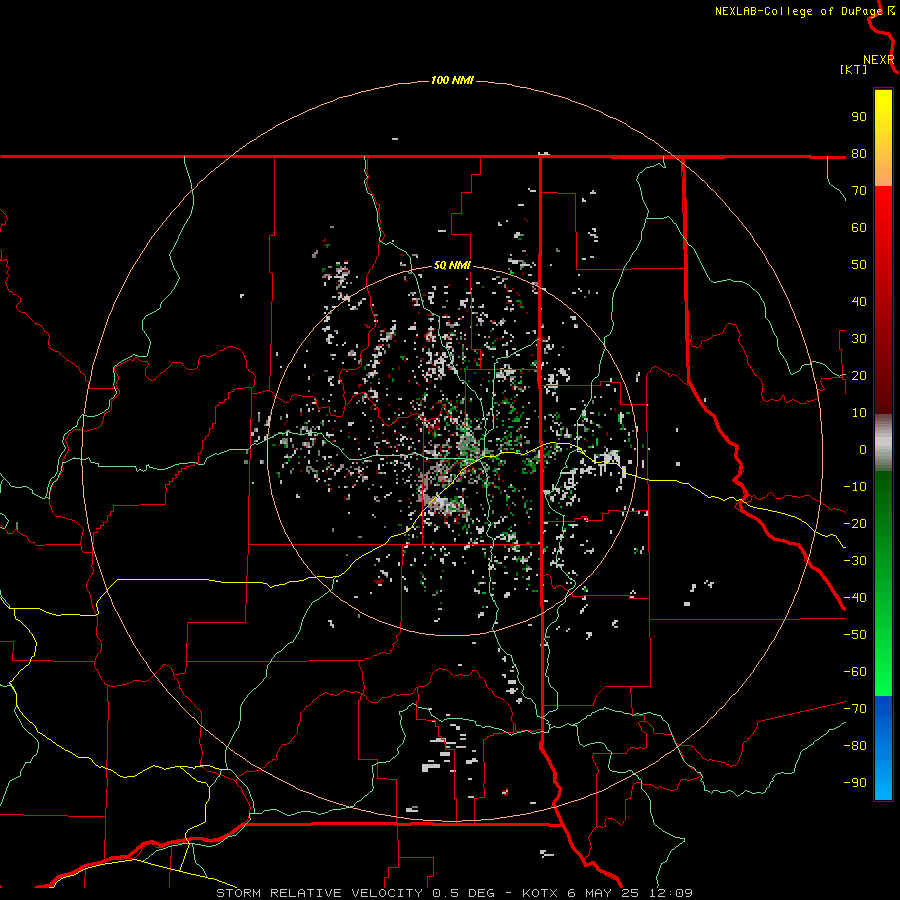Click the 70 value on velocity scale
The height and width of the screenshot is (900, 900).
pyautogui.click(x=859, y=191)
